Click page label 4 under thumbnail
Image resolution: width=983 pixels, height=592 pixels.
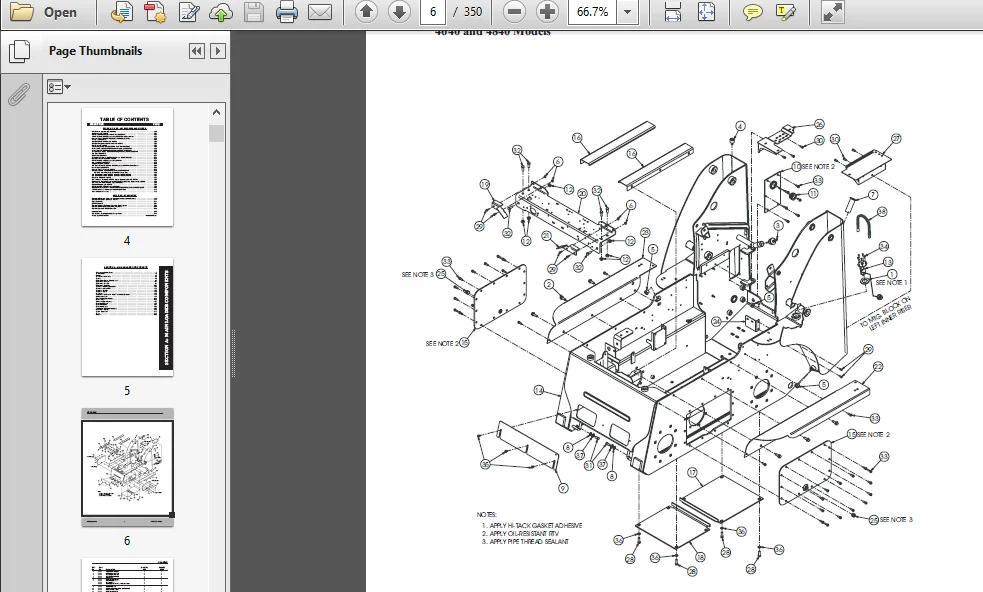[x=127, y=241]
